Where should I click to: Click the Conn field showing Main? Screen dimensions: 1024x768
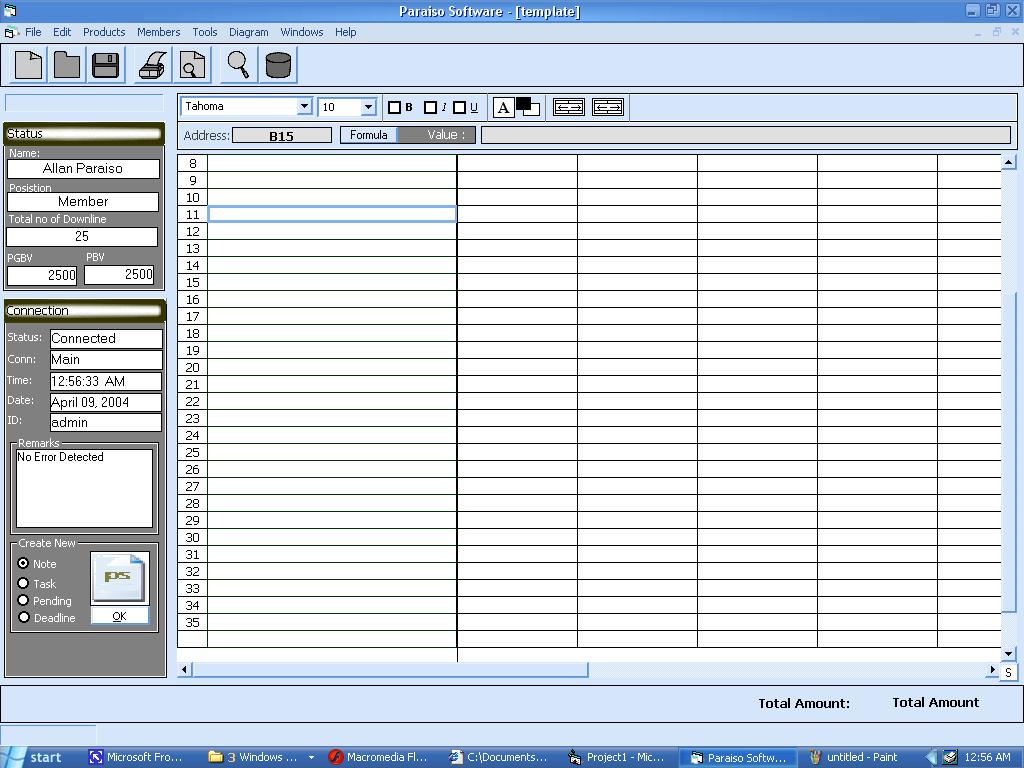(x=106, y=360)
